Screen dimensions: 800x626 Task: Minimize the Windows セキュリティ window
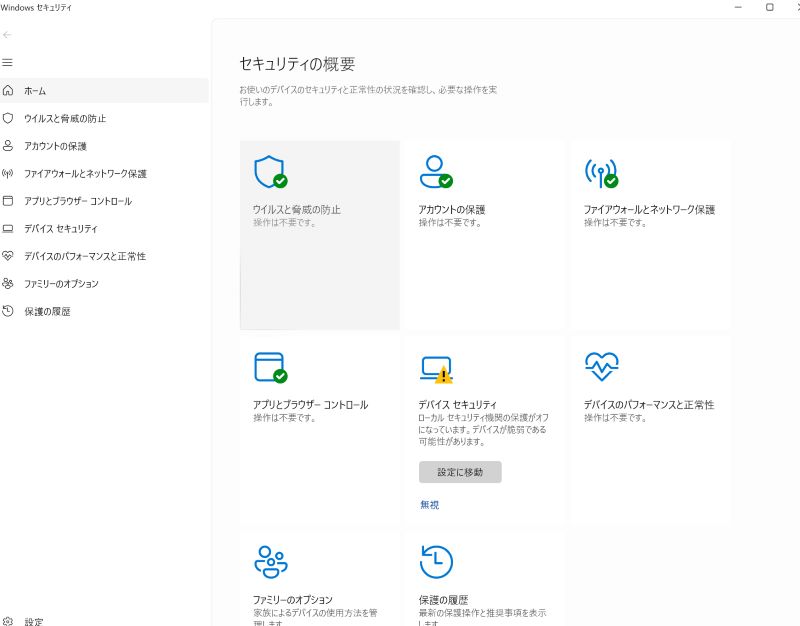coord(738,7)
